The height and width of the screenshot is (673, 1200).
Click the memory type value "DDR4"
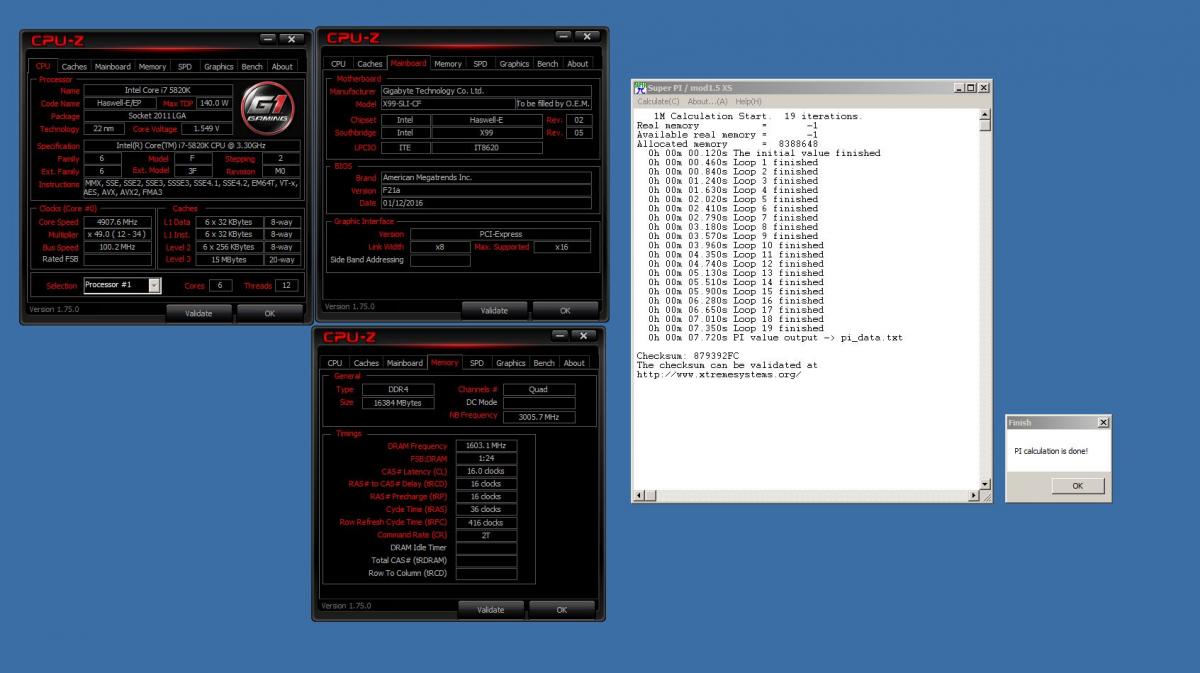coord(400,389)
